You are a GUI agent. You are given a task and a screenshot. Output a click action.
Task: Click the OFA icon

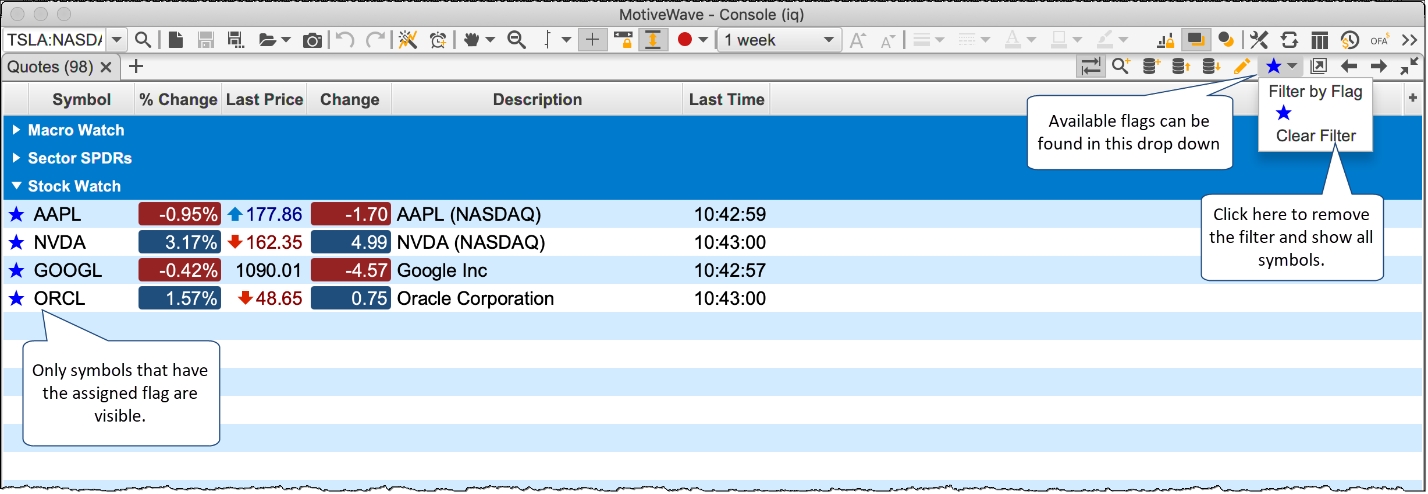click(x=1380, y=40)
